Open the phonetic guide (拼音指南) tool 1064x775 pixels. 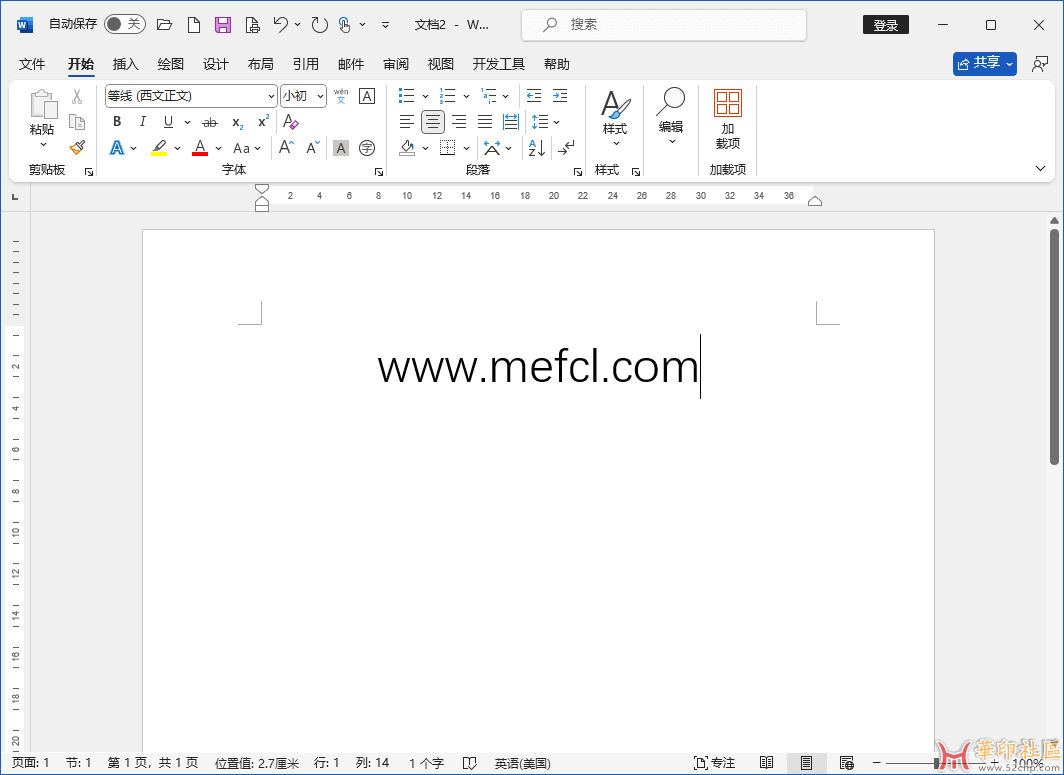[x=340, y=95]
